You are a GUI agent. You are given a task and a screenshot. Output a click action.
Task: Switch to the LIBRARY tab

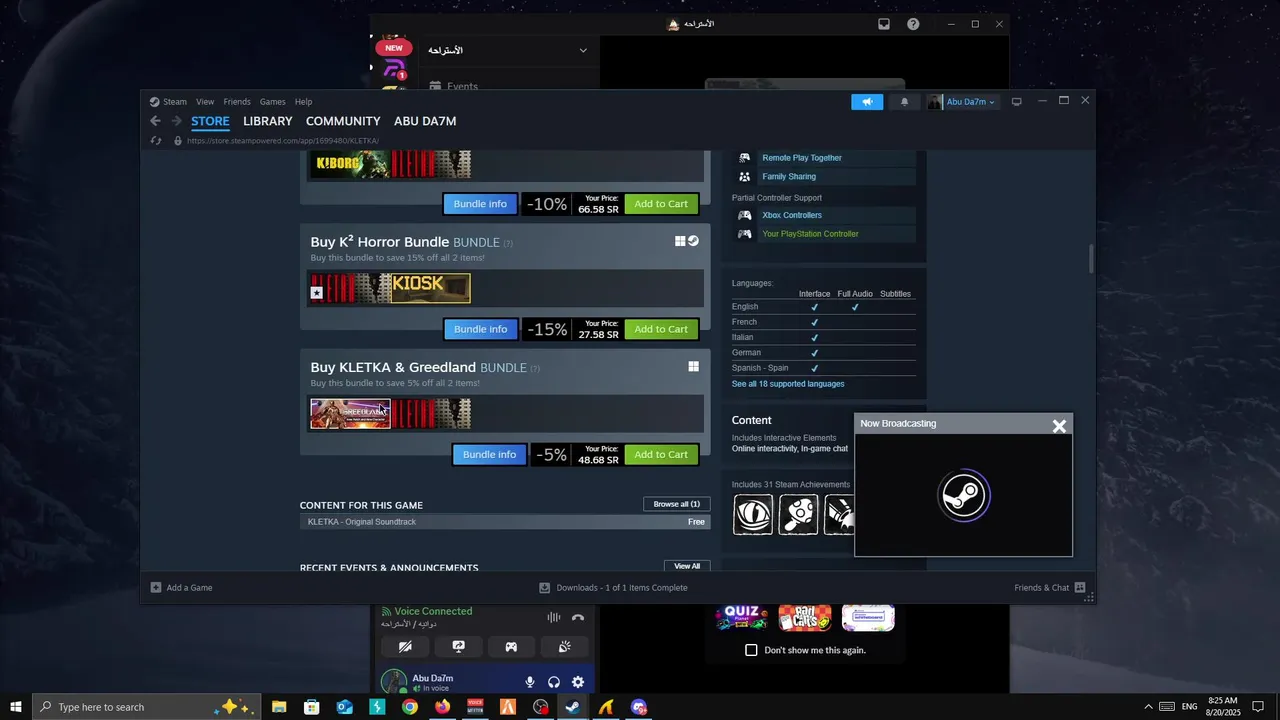pos(268,121)
